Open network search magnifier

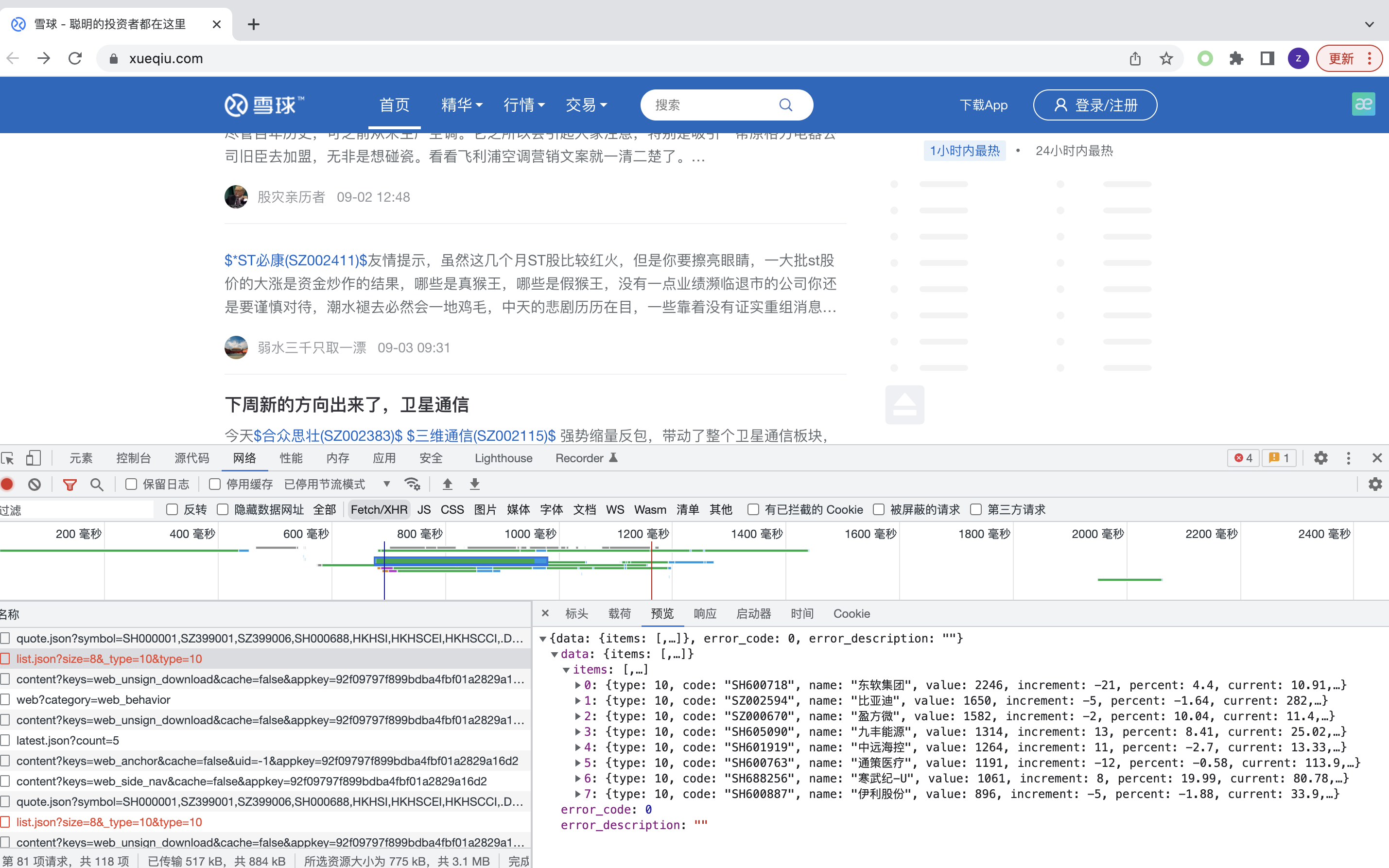coord(97,485)
